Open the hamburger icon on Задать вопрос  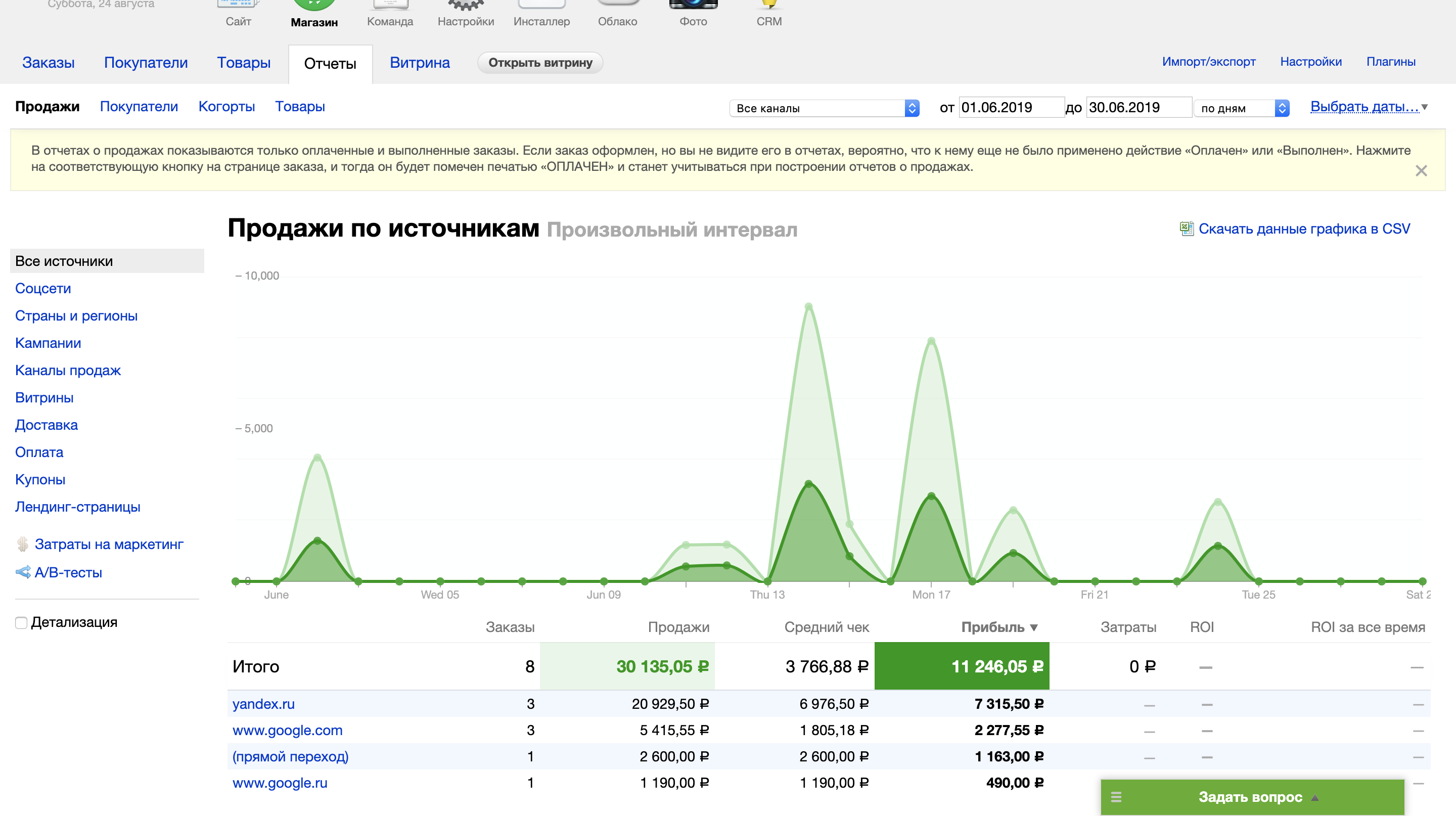(x=1116, y=797)
